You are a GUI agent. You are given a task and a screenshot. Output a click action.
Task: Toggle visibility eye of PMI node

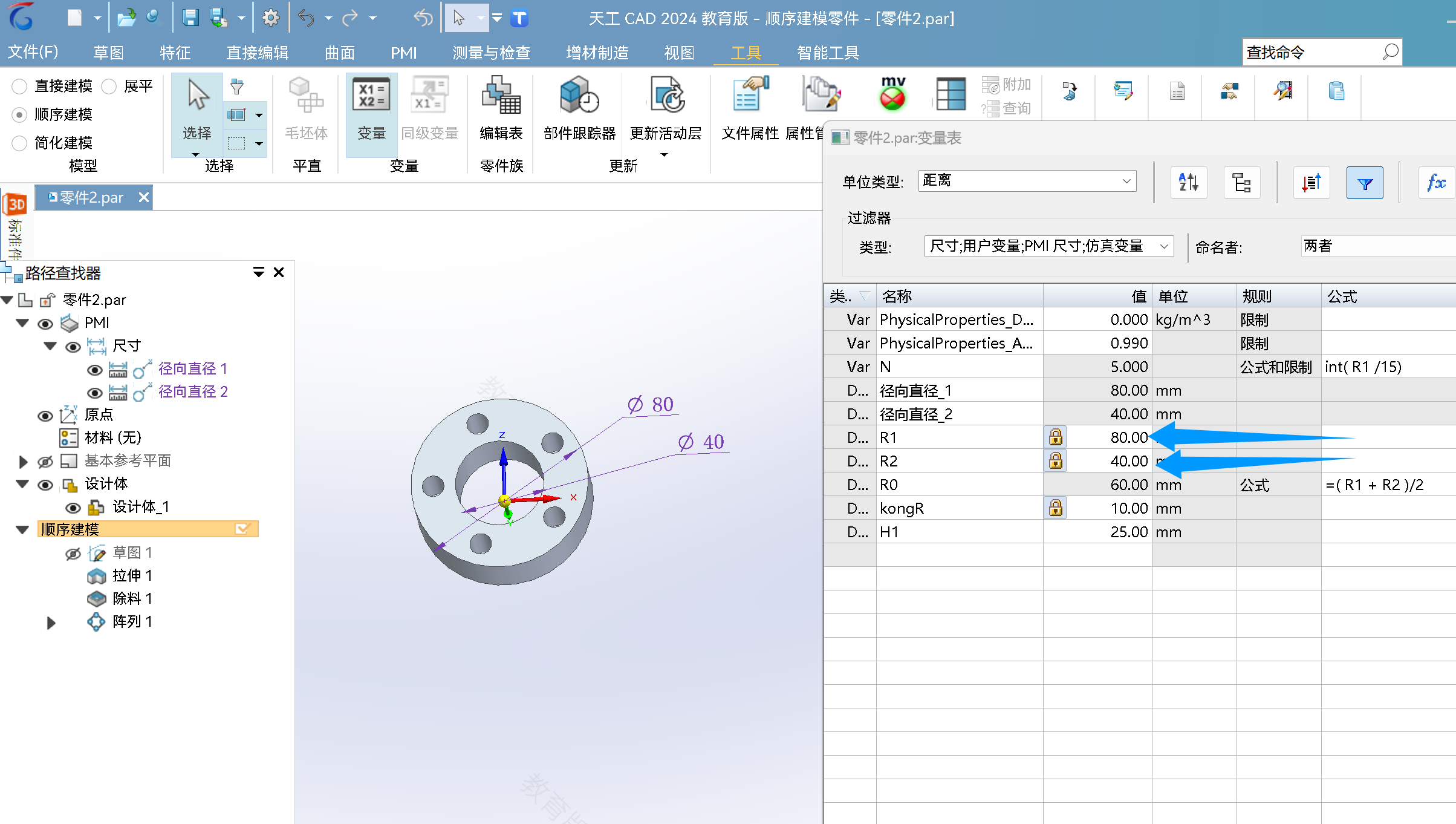[45, 324]
